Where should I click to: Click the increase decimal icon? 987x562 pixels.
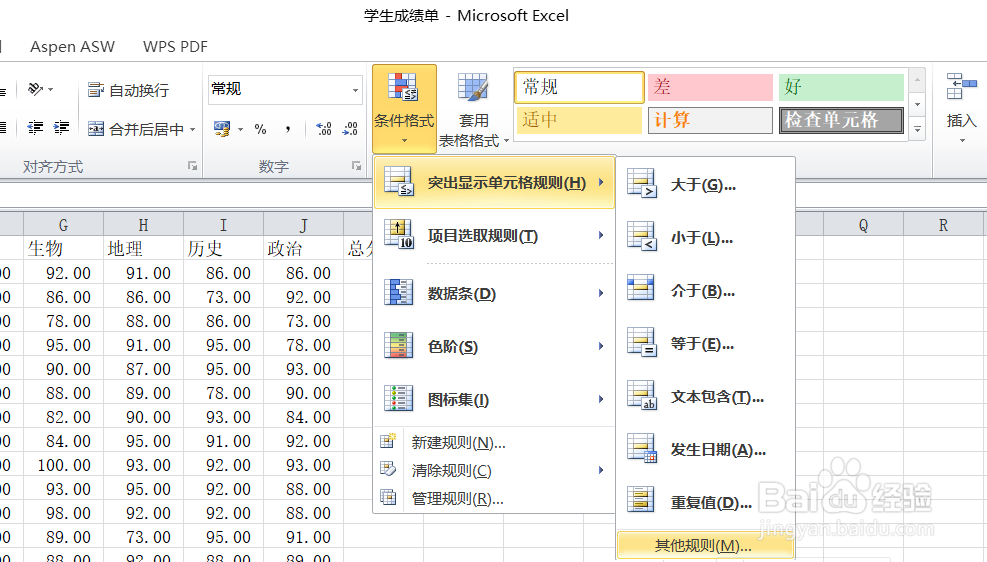tap(324, 129)
